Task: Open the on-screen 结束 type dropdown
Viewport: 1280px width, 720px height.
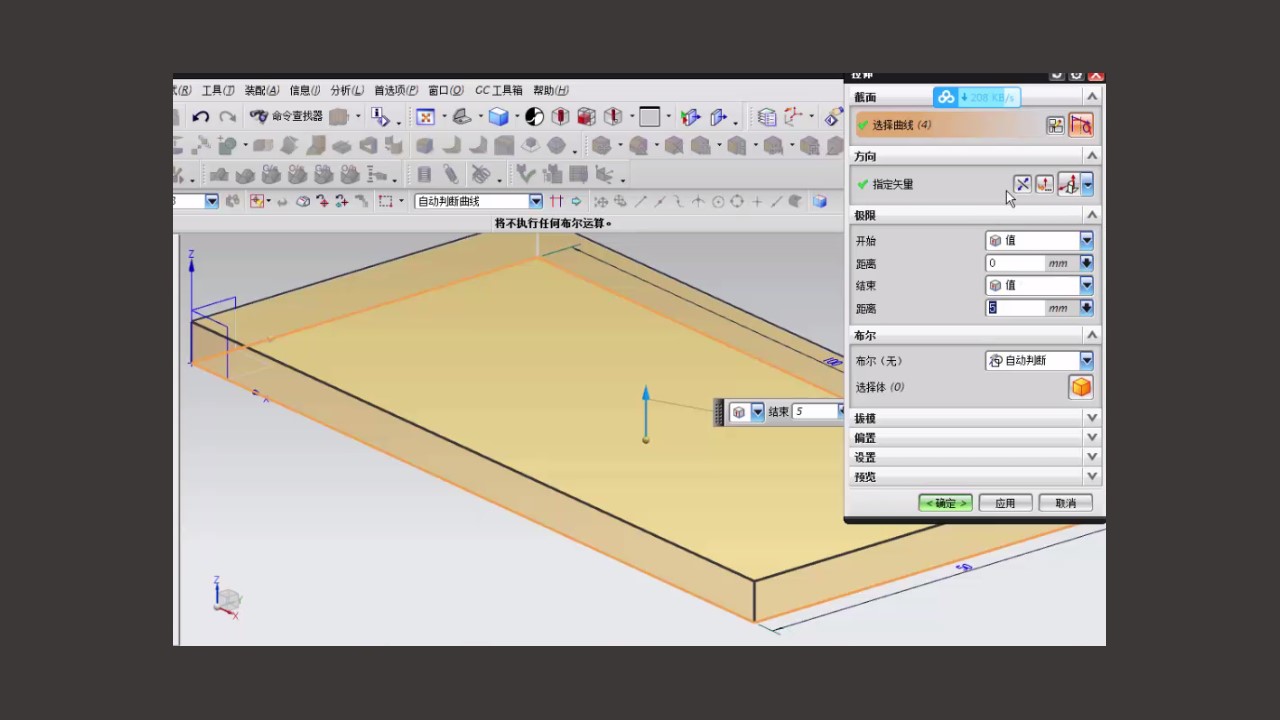Action: pyautogui.click(x=757, y=412)
